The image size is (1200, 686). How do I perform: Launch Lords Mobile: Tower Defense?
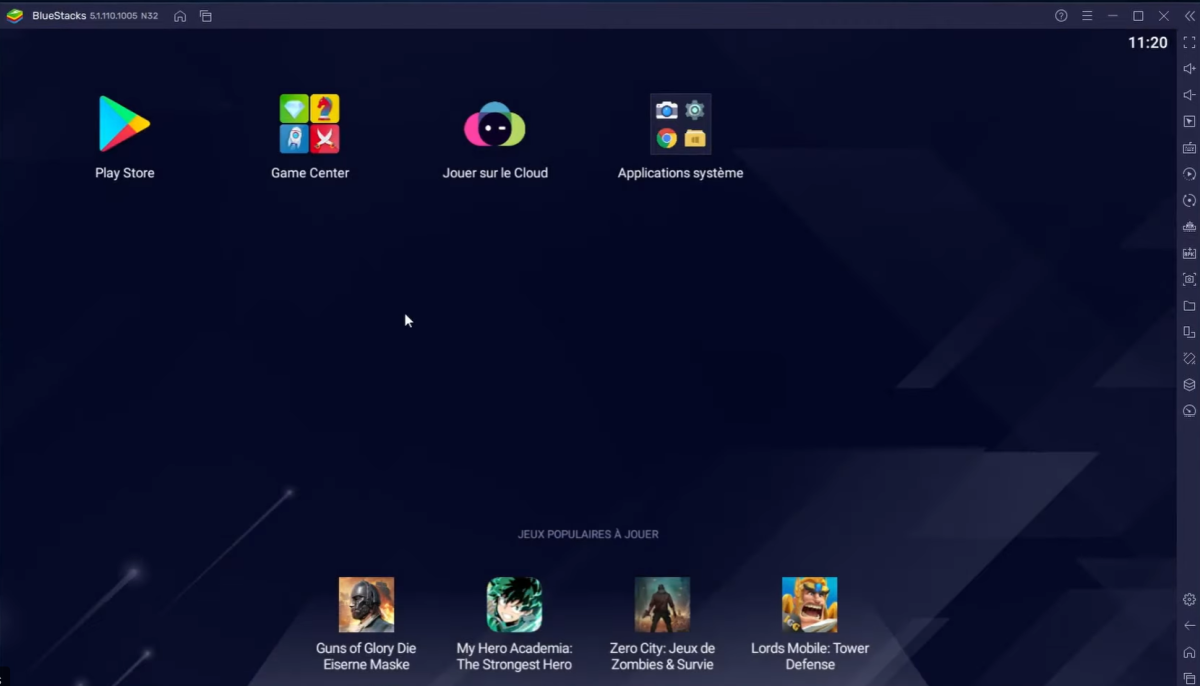click(x=809, y=604)
